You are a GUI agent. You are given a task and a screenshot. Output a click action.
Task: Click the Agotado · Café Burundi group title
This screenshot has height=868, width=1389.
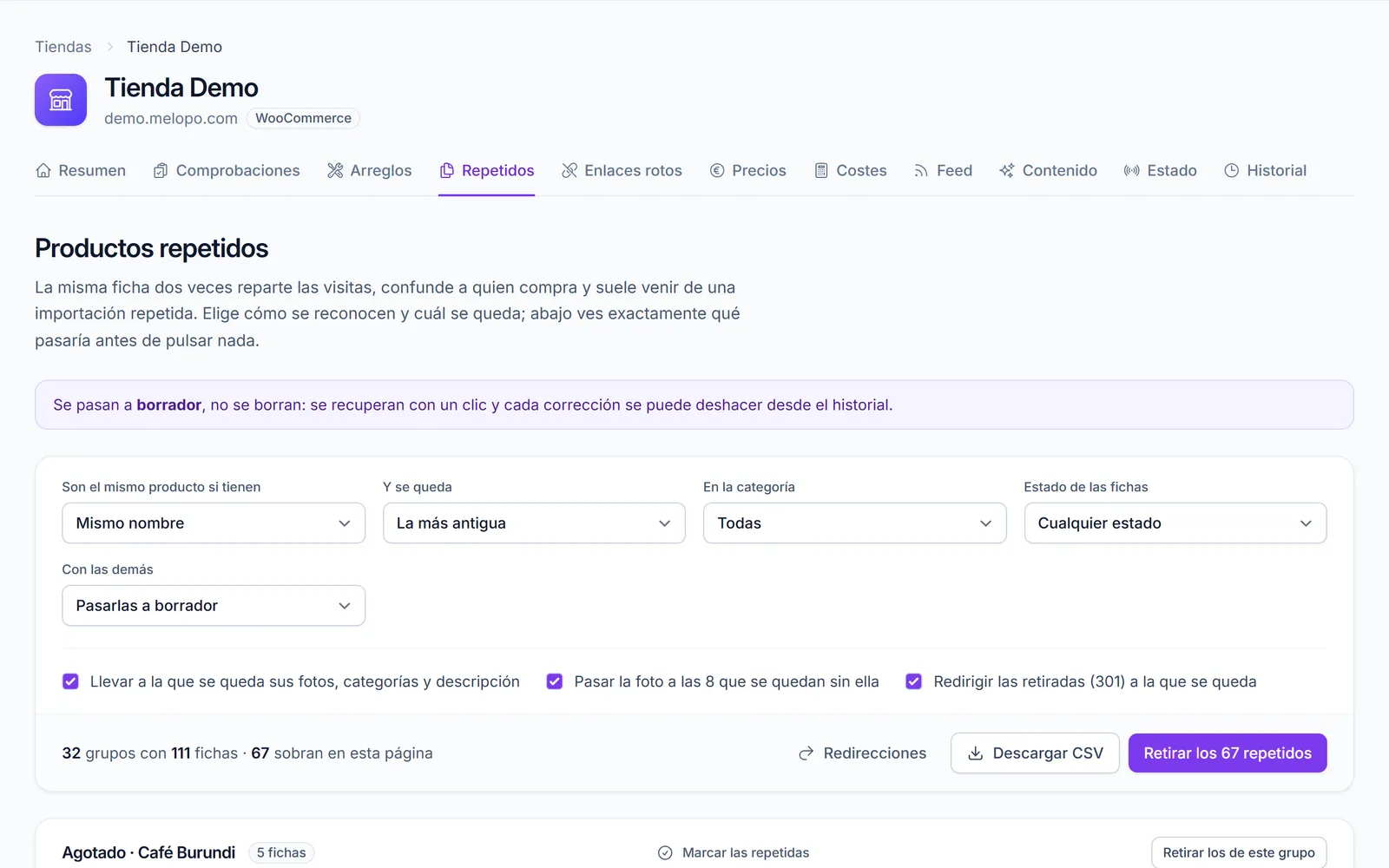pyautogui.click(x=148, y=853)
